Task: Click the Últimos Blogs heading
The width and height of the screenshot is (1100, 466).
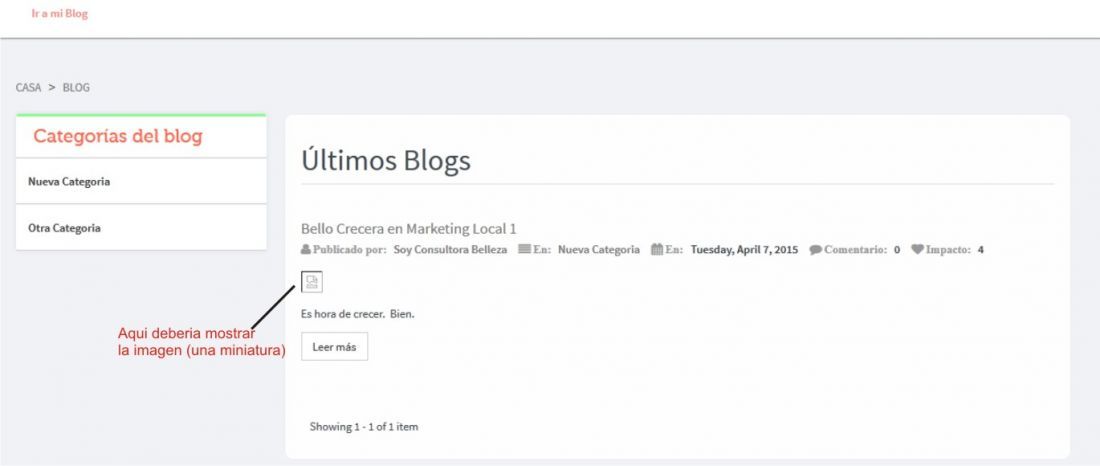Action: pos(386,161)
